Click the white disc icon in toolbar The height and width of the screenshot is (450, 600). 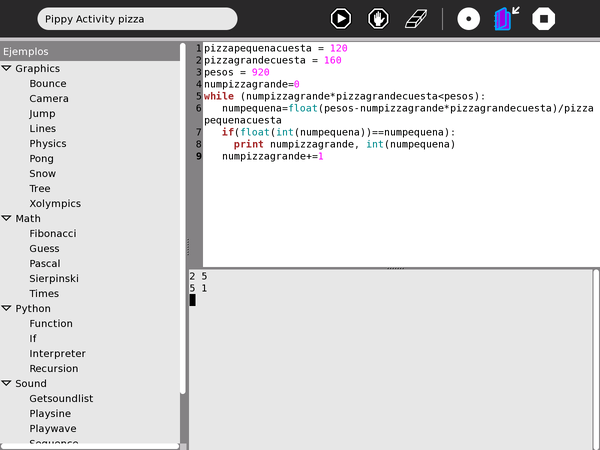coord(468,18)
